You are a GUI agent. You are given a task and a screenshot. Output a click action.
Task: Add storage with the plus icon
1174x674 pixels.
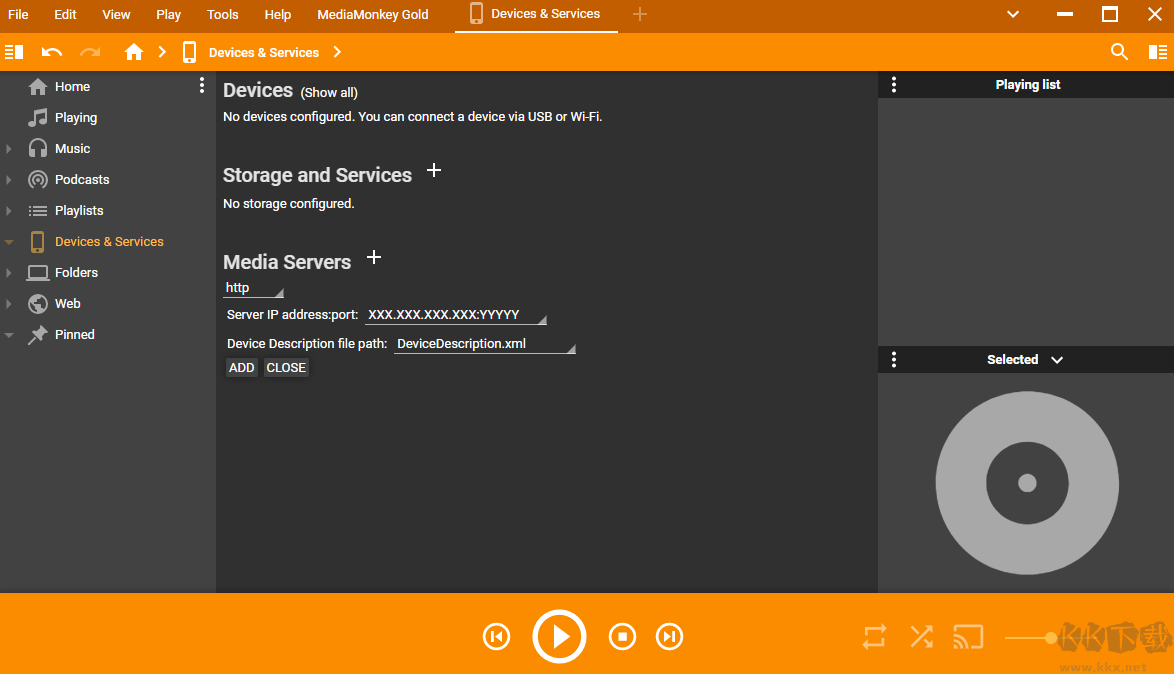[434, 171]
